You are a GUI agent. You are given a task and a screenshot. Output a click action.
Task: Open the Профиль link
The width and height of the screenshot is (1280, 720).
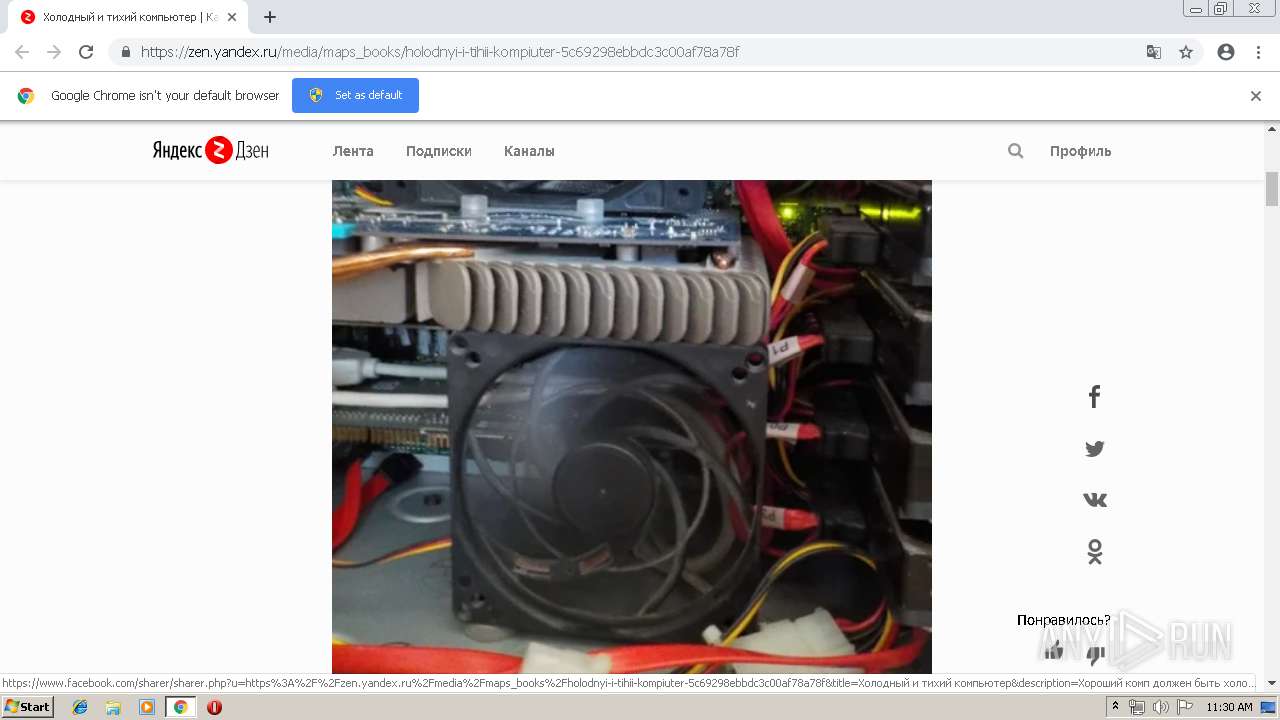pyautogui.click(x=1081, y=151)
